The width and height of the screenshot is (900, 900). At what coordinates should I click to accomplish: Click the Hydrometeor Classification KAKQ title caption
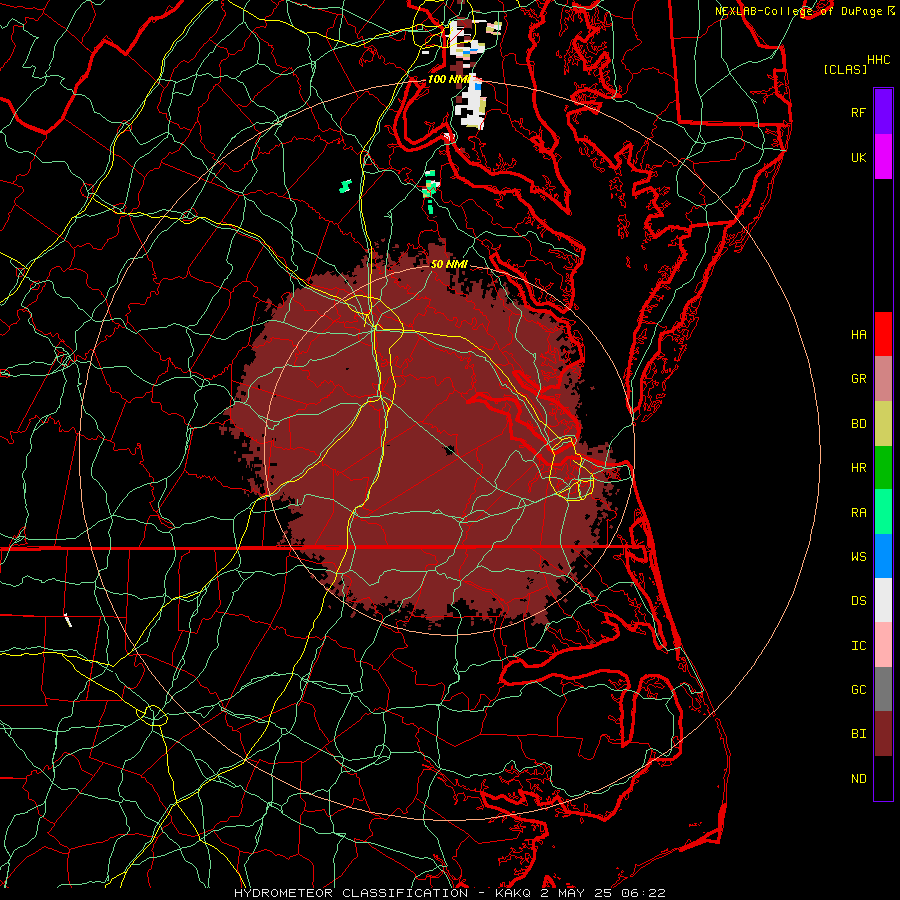(x=449, y=893)
